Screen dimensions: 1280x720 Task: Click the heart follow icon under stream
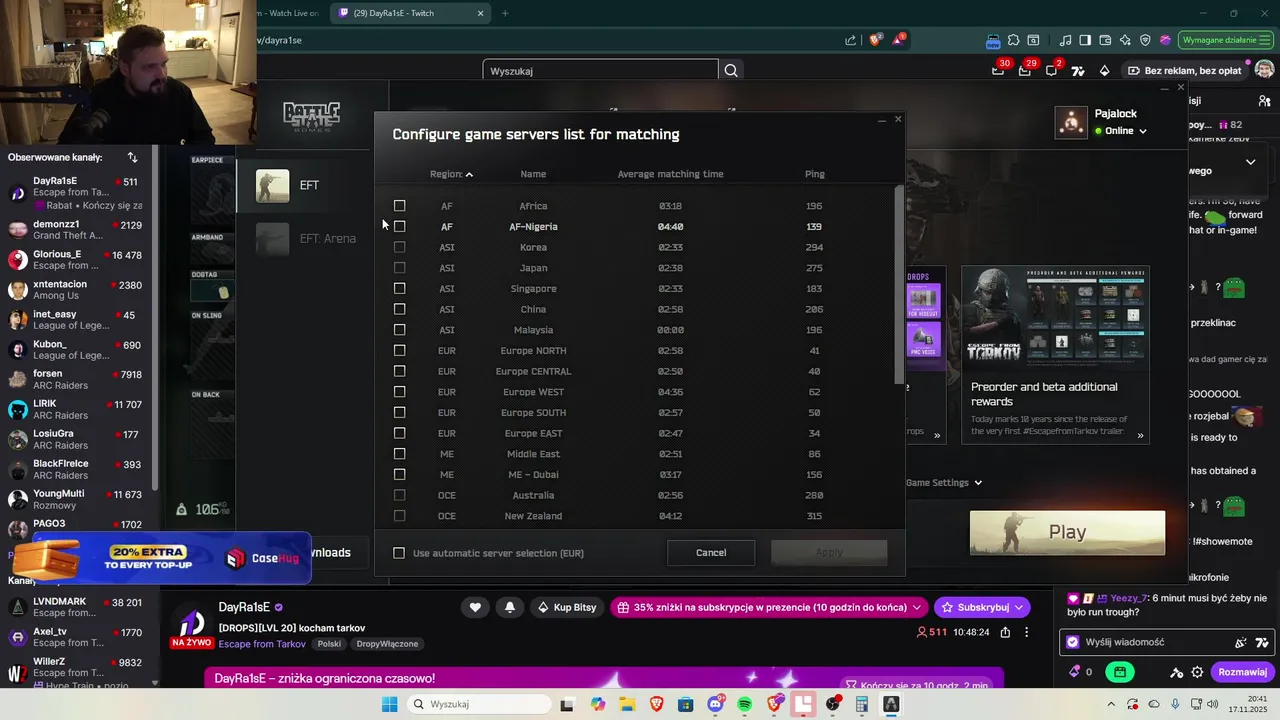coord(475,607)
